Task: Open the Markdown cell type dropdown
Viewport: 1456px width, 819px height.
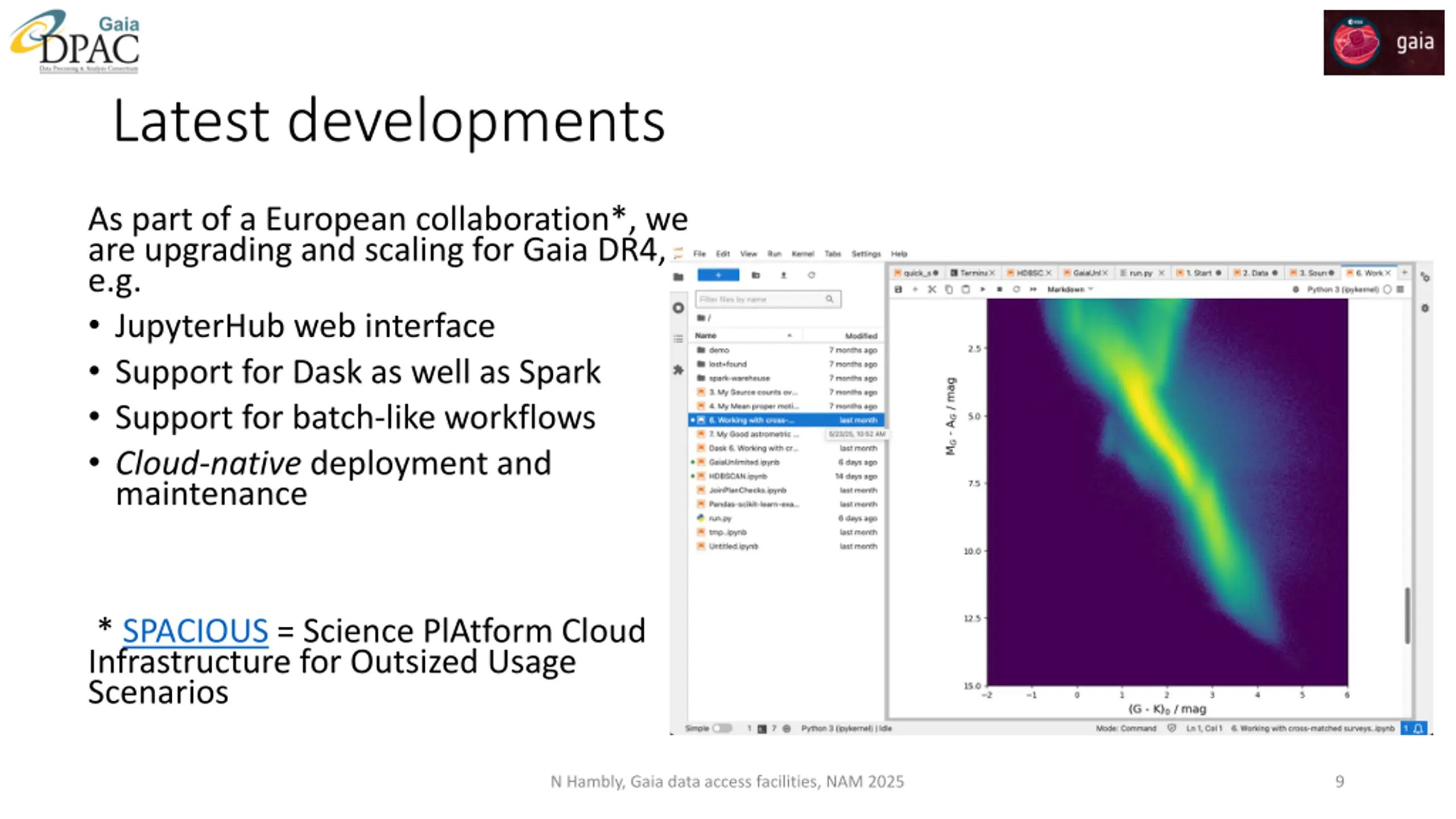Action: [x=1070, y=289]
